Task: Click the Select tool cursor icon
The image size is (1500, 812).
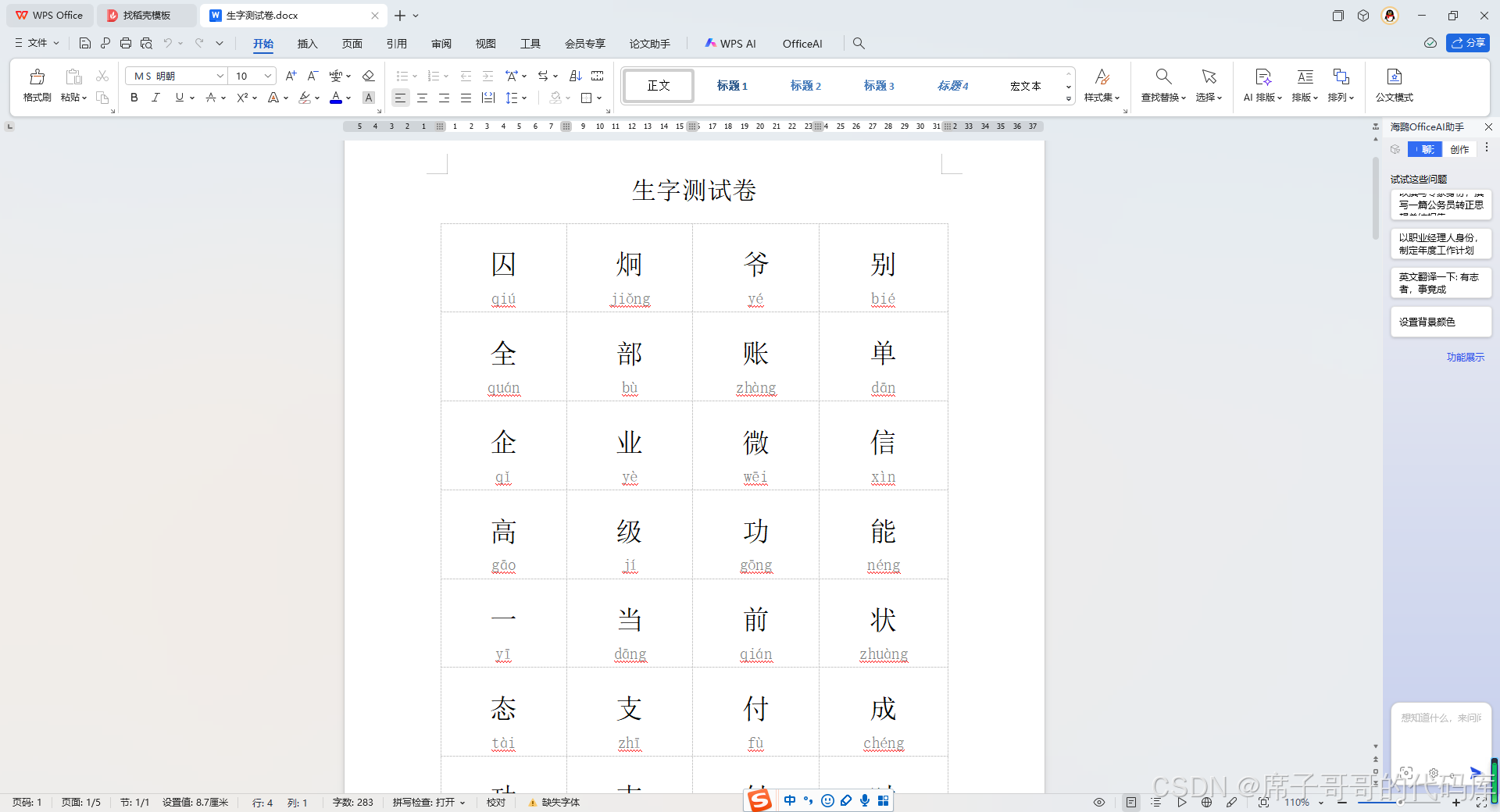Action: pyautogui.click(x=1209, y=77)
